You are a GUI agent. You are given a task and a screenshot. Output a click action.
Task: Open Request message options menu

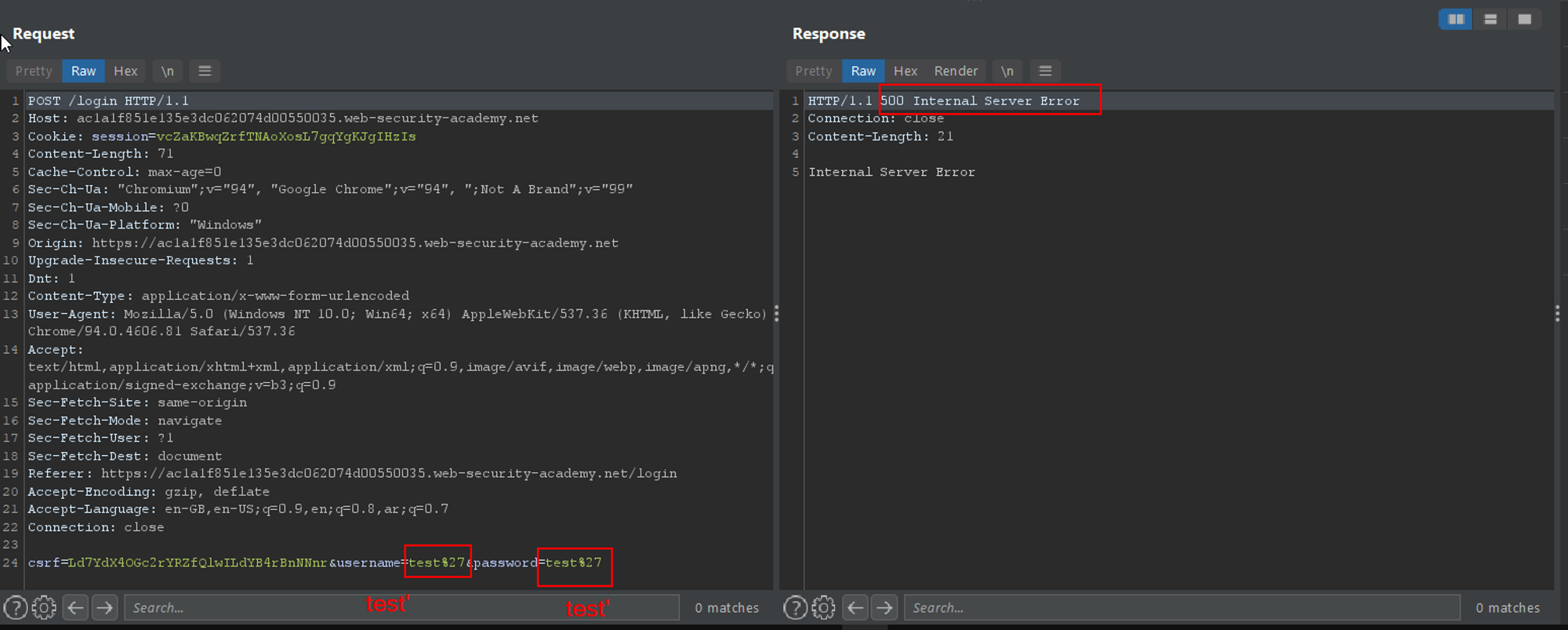(205, 71)
